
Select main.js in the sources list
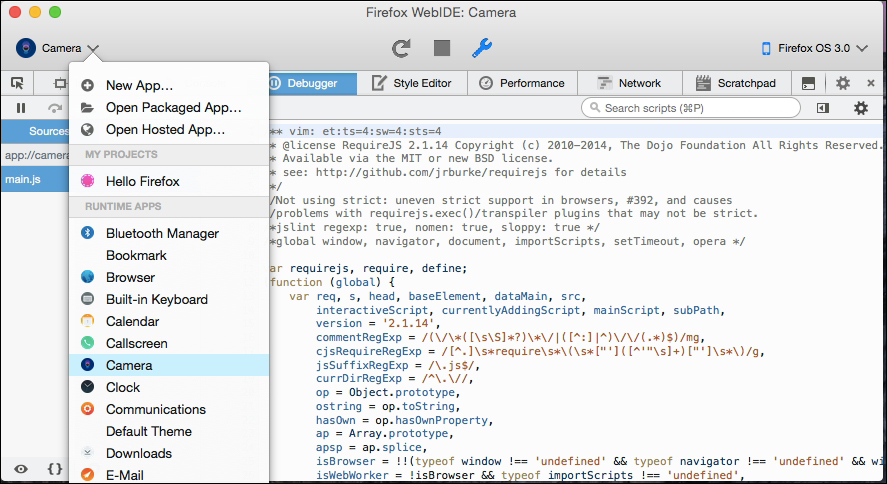(35, 179)
